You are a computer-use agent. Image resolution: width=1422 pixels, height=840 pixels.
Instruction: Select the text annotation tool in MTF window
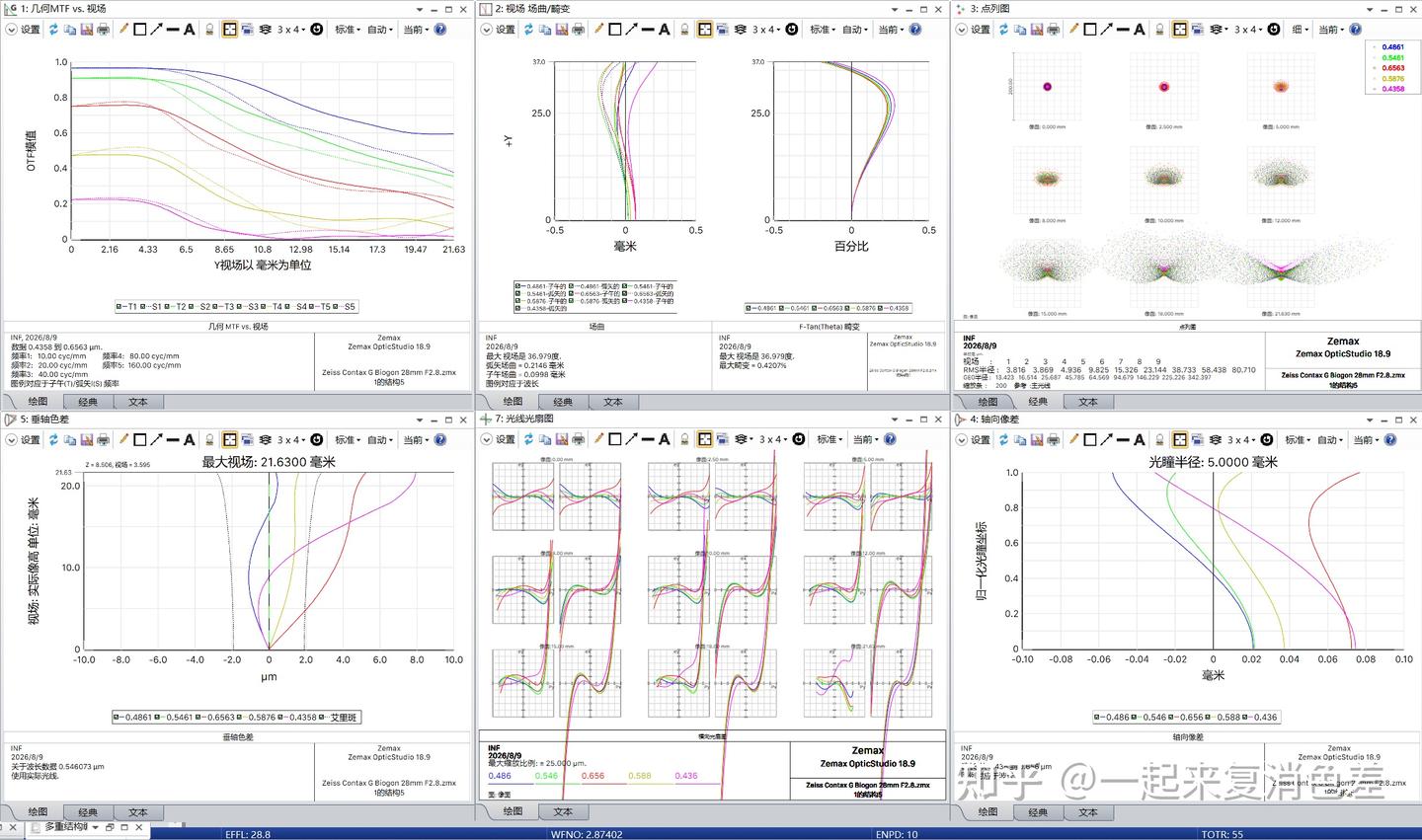click(x=190, y=30)
